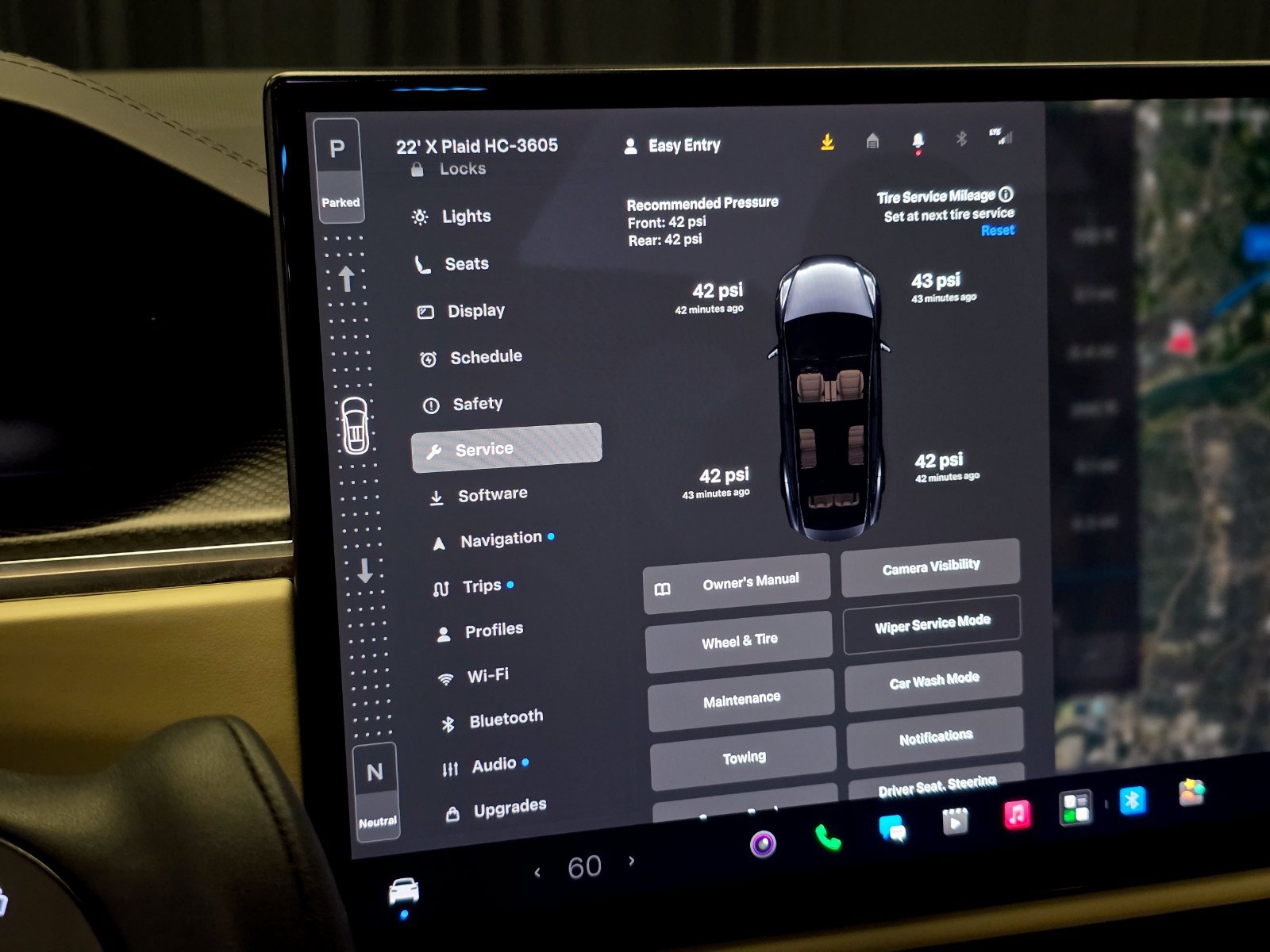Open the Navigation settings
1270x952 pixels.
[x=492, y=540]
